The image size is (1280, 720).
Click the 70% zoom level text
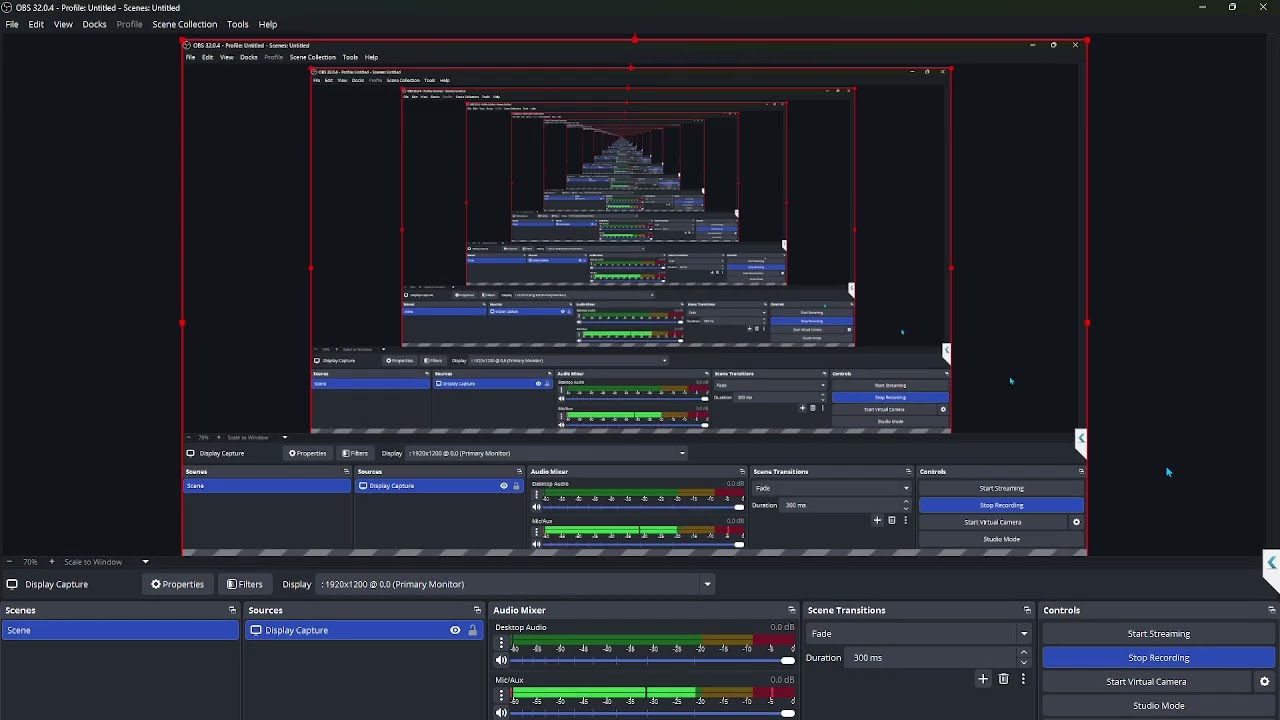click(x=29, y=562)
